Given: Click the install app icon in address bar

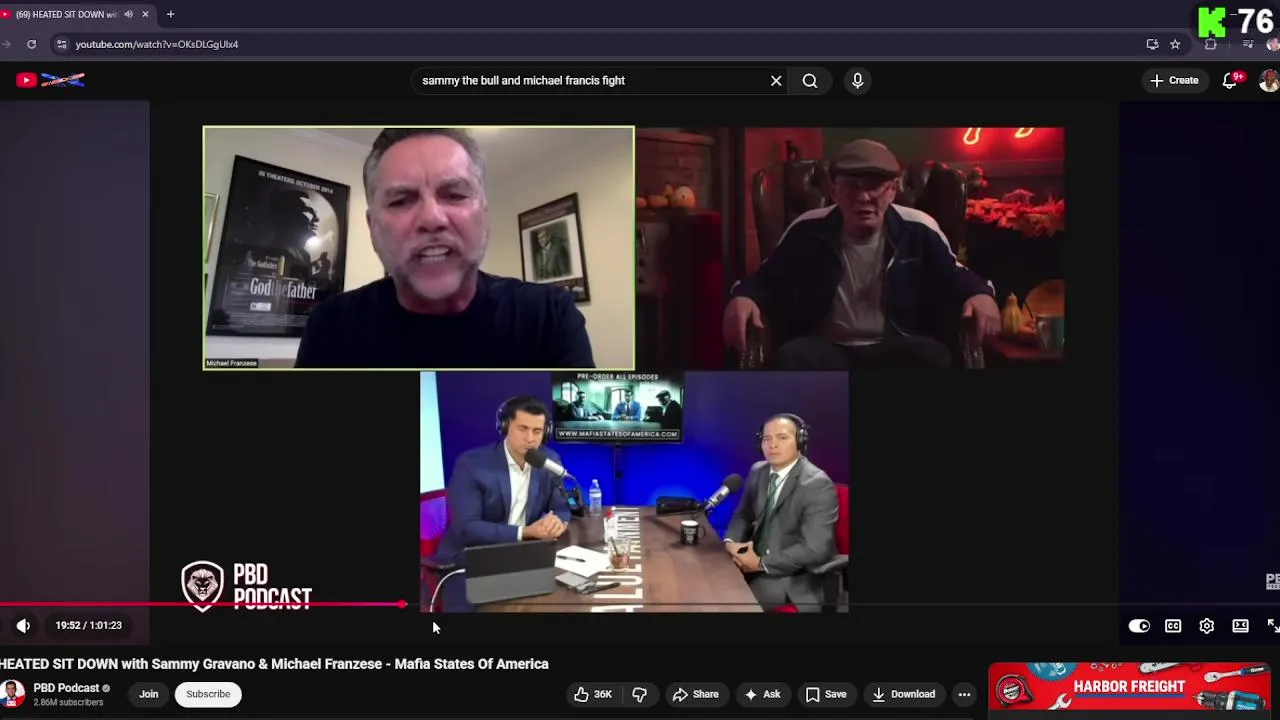Looking at the screenshot, I should 1152,44.
